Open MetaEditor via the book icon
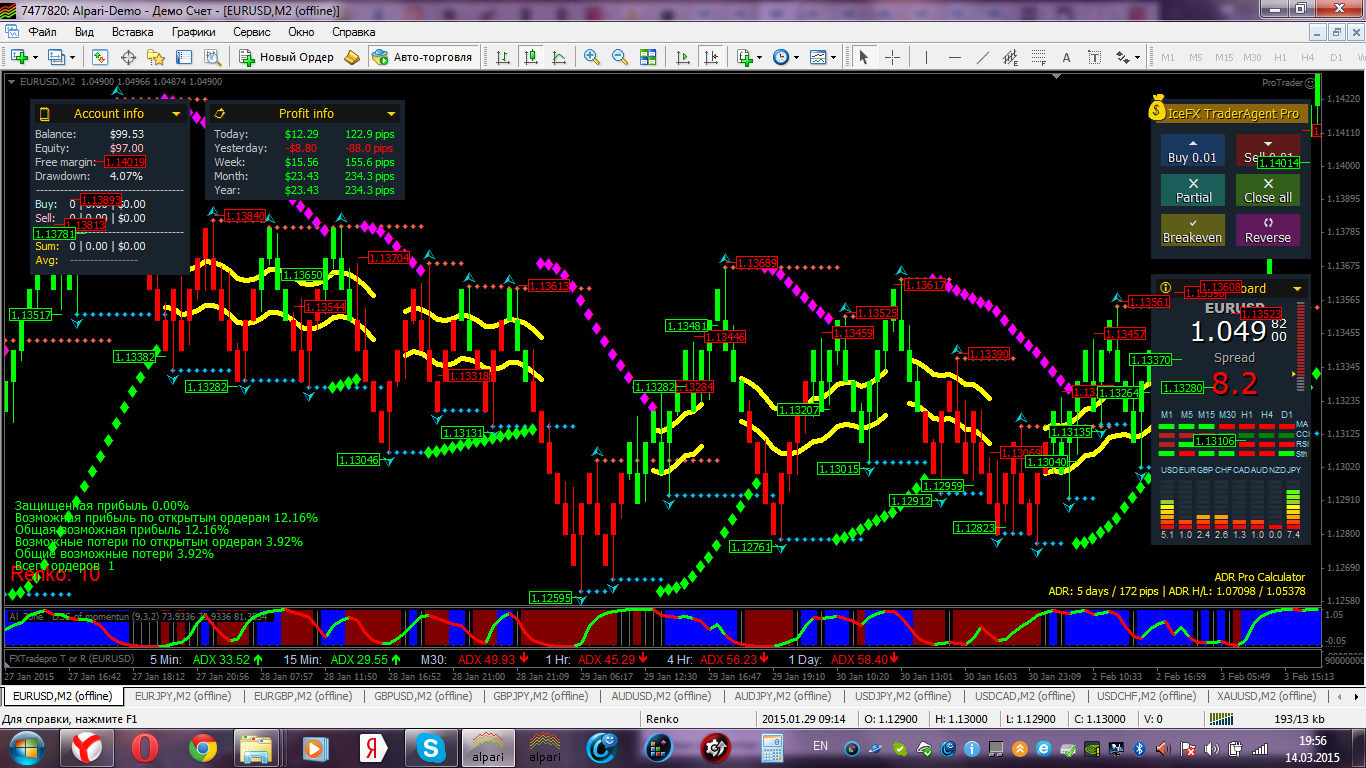 coord(352,57)
